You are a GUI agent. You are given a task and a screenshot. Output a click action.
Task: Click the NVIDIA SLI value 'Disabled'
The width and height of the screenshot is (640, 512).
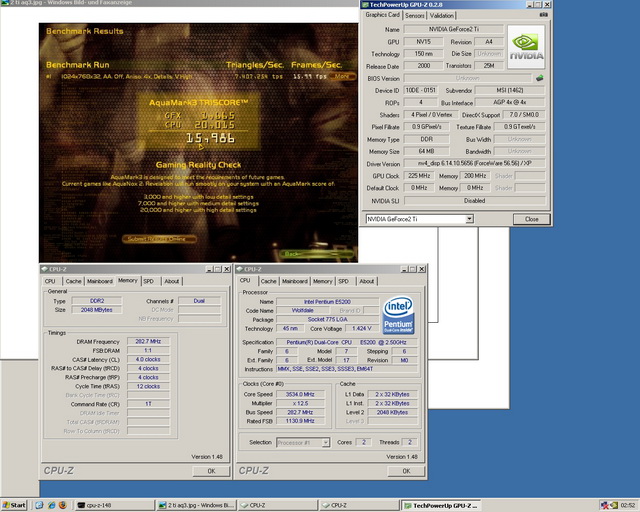point(474,200)
